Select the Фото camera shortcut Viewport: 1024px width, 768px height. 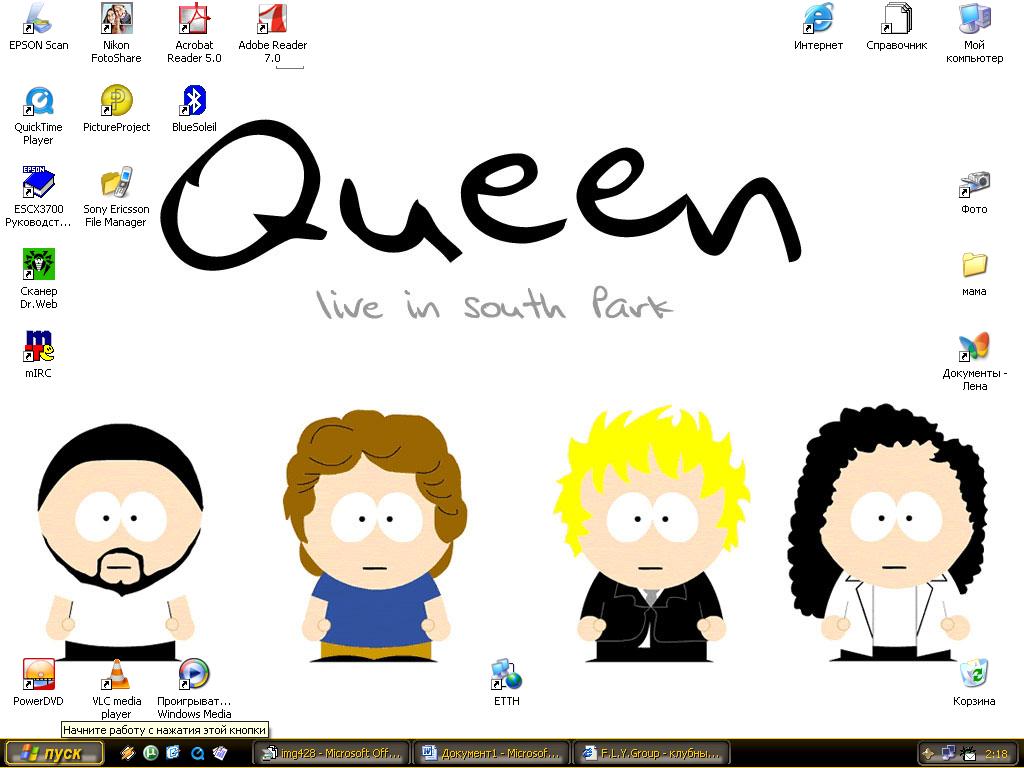(x=974, y=191)
